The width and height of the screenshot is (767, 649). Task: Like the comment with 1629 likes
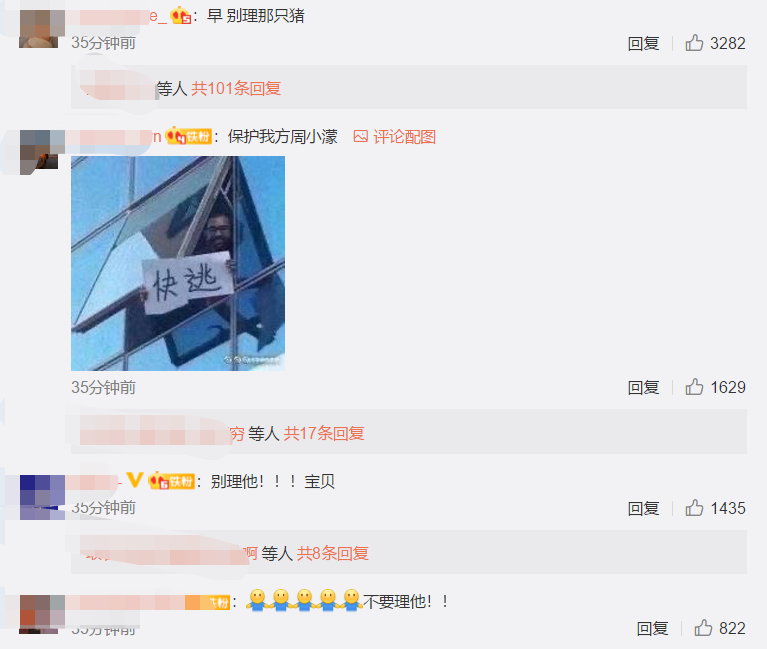tap(694, 387)
